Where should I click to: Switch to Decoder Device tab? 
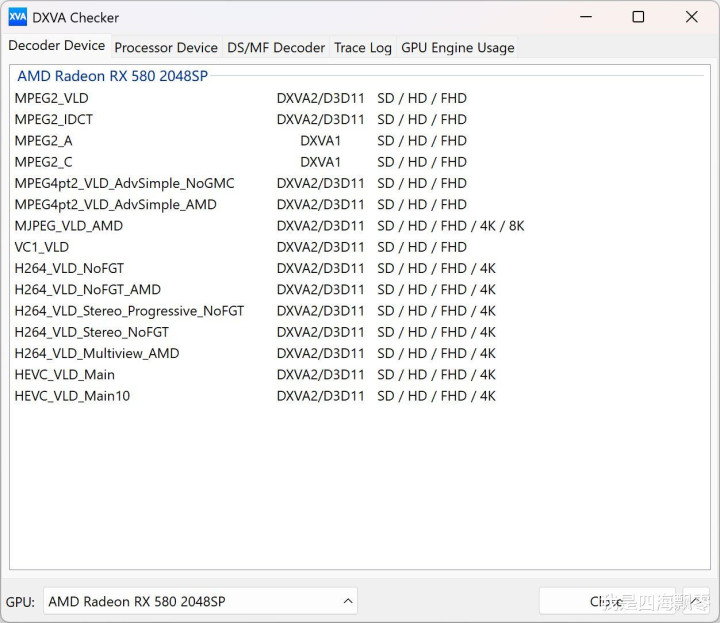pos(56,45)
